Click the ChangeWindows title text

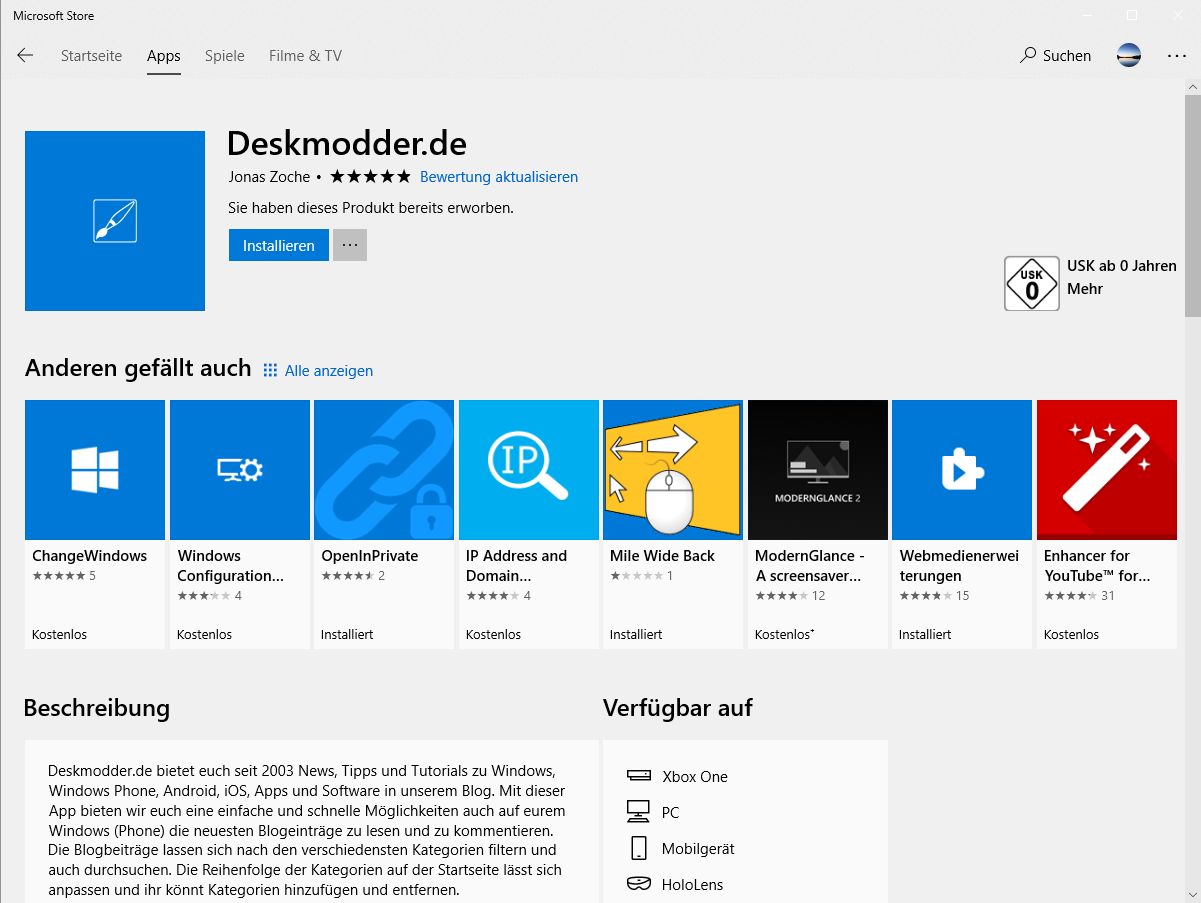(89, 556)
